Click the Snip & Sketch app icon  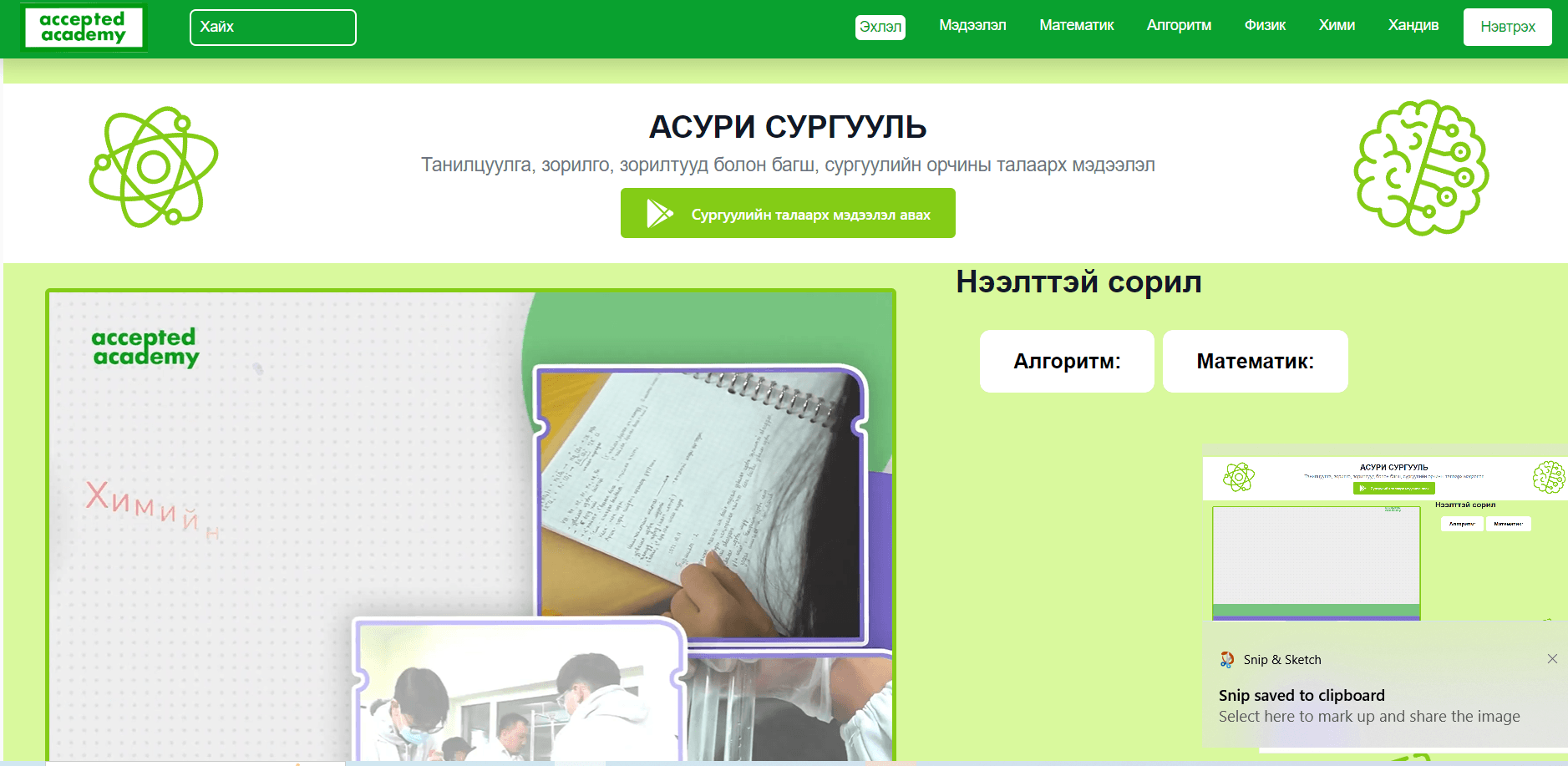(x=1226, y=659)
